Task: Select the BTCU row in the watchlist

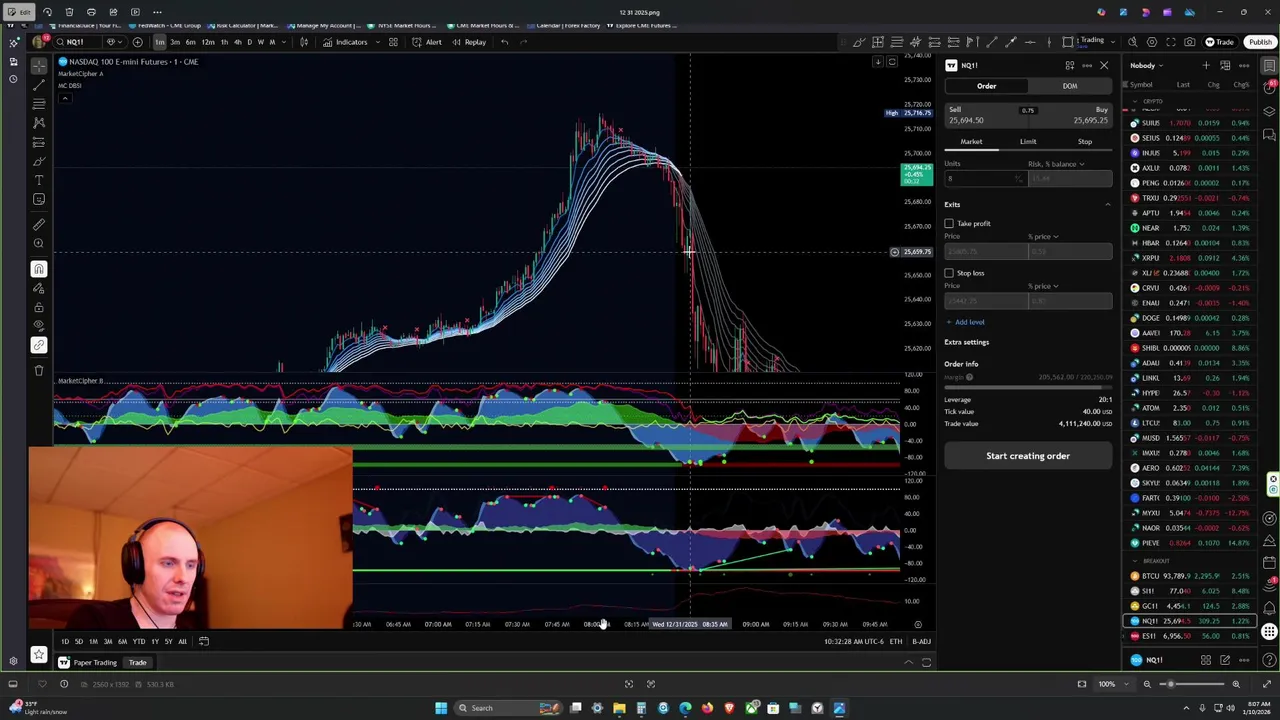Action: [1190, 576]
